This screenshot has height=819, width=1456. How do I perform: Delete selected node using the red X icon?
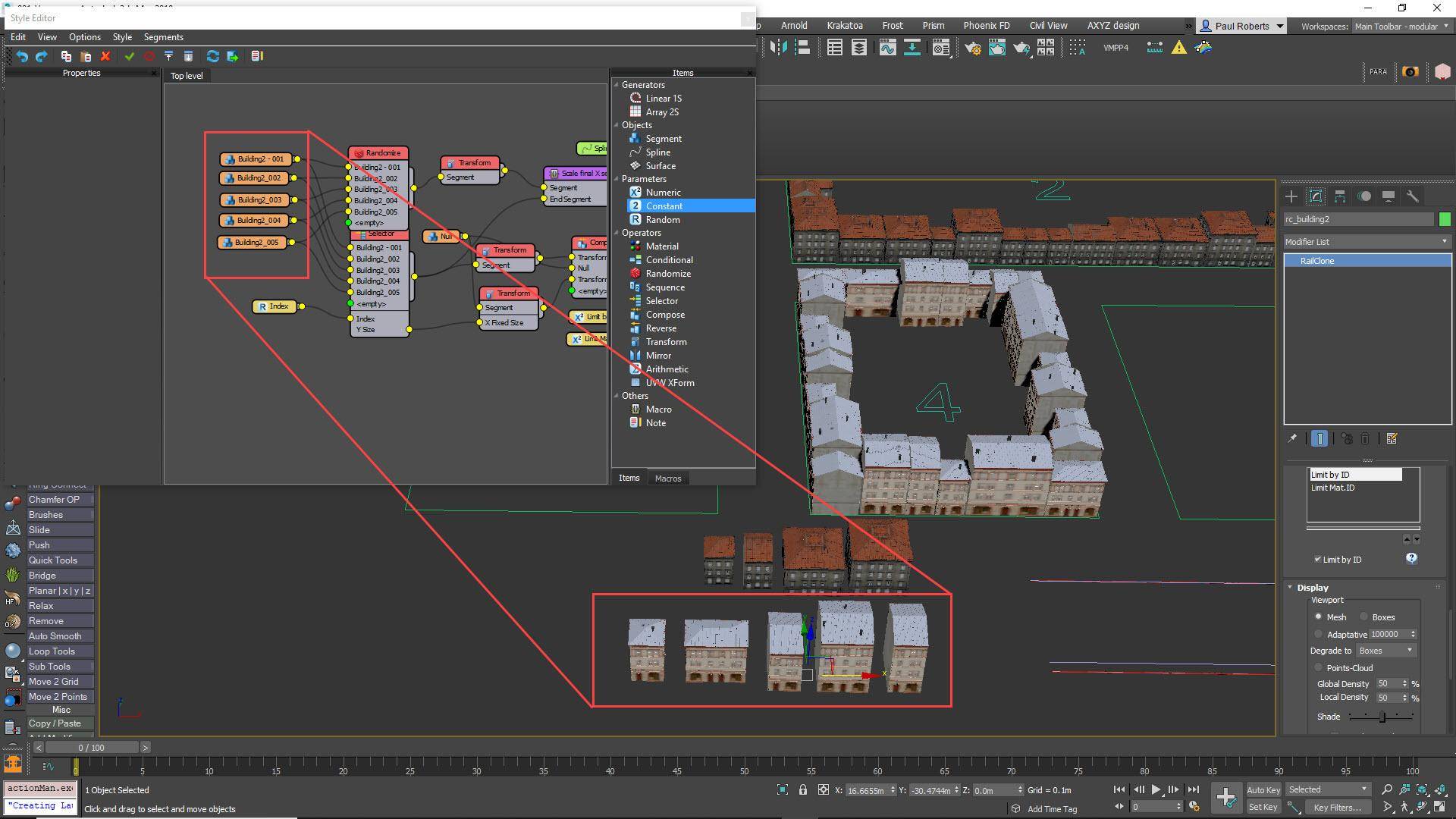click(x=106, y=55)
